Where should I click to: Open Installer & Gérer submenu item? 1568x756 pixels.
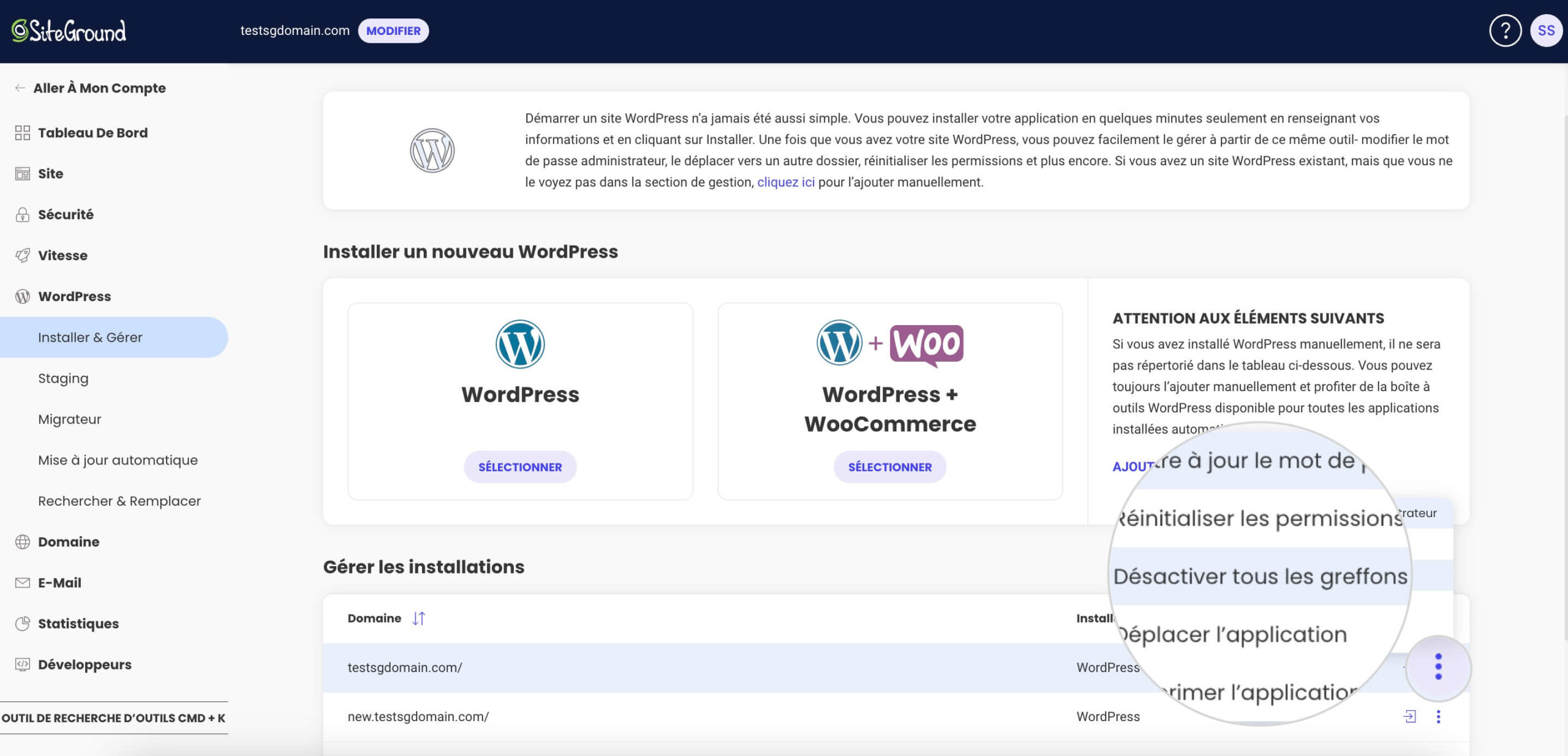click(114, 337)
